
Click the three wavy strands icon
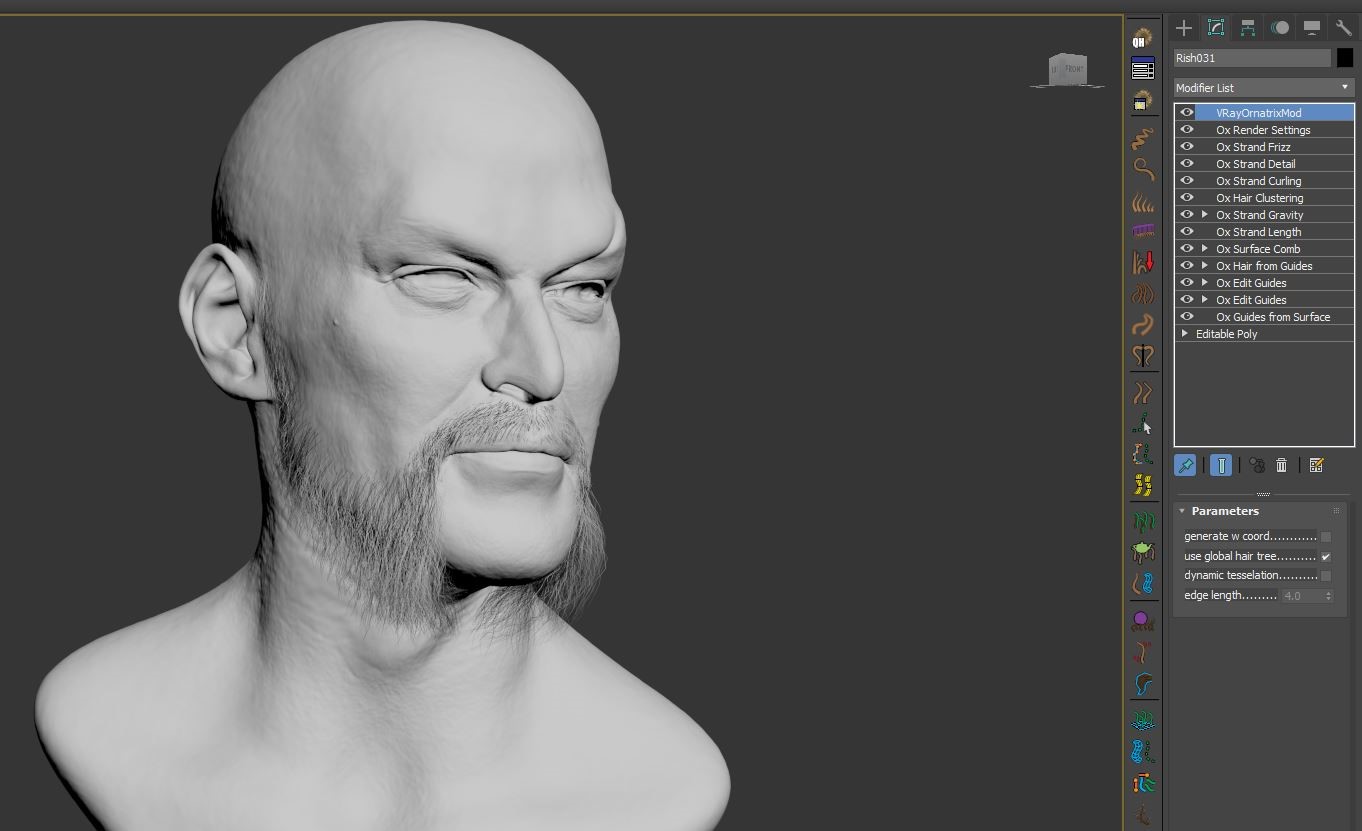click(x=1142, y=203)
